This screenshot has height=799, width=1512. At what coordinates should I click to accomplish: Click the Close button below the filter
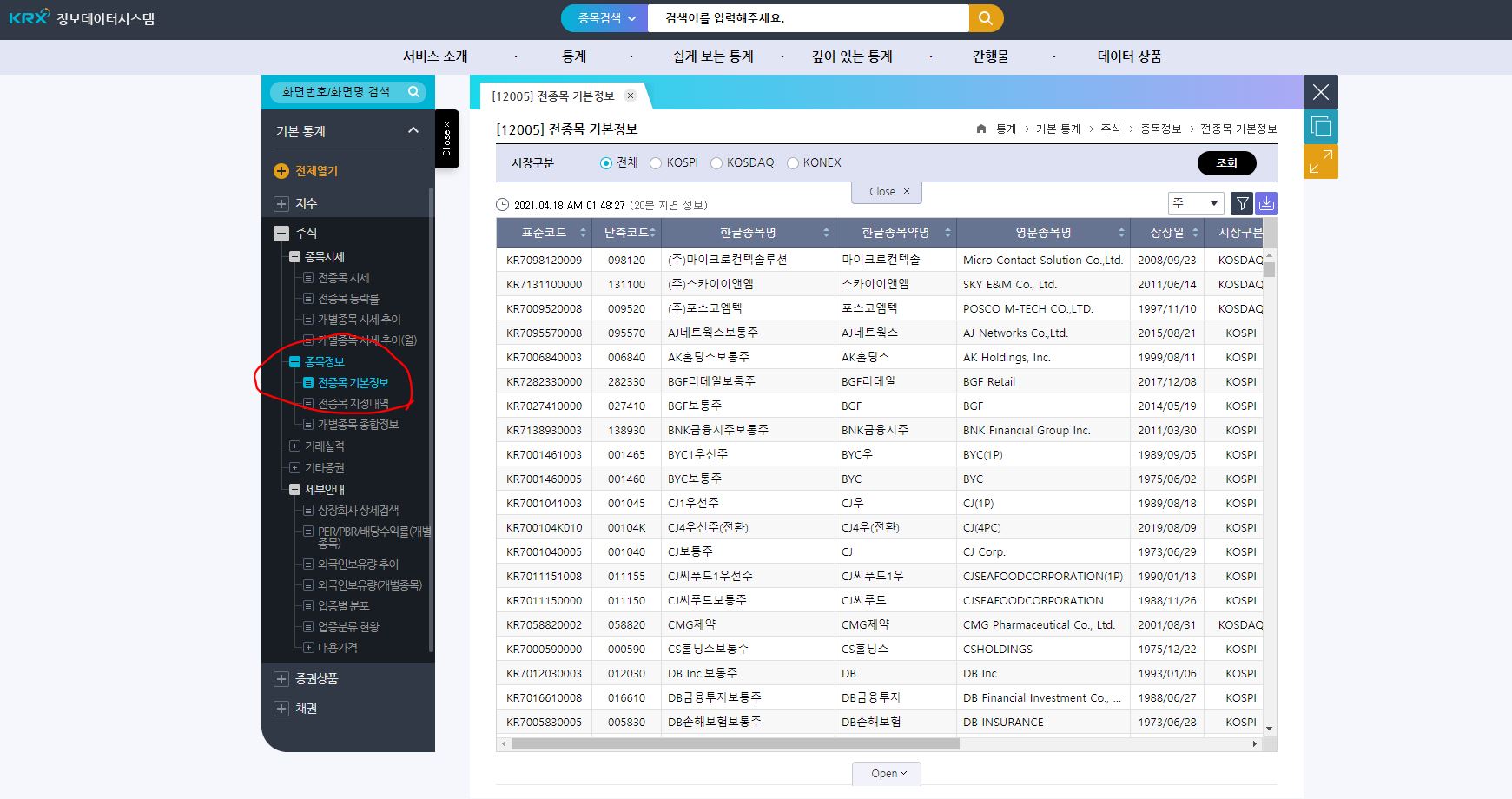click(887, 192)
